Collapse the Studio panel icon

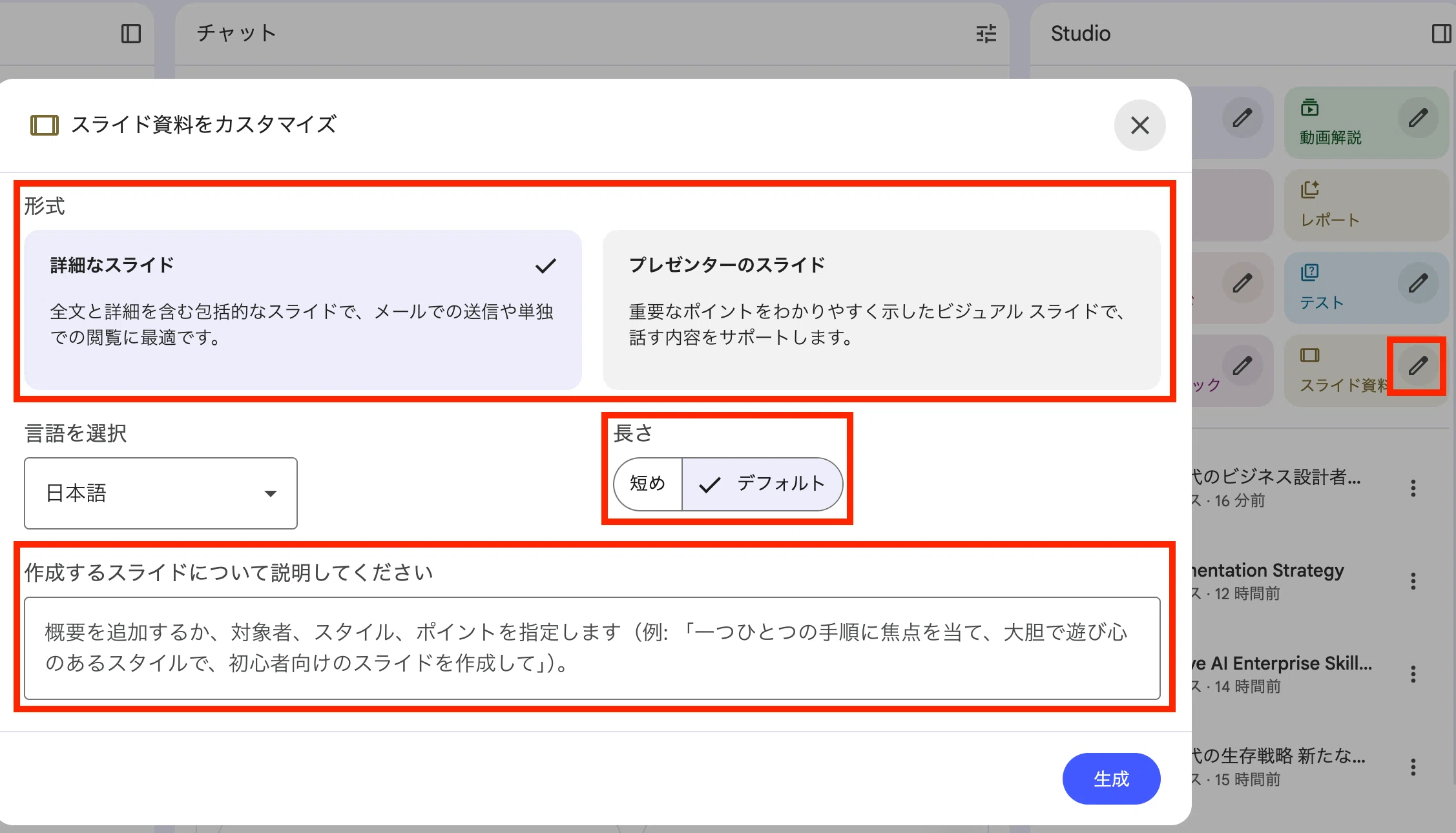coord(1441,34)
